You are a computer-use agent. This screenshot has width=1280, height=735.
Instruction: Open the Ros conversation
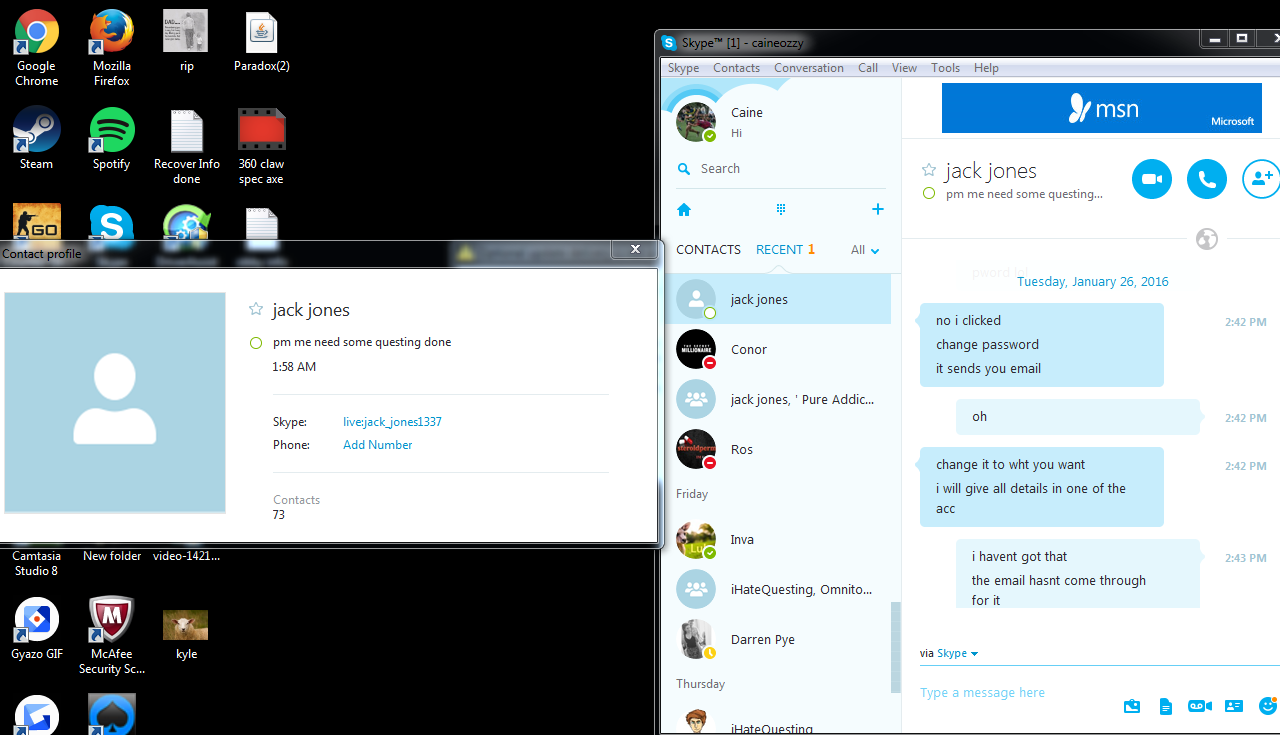[777, 449]
